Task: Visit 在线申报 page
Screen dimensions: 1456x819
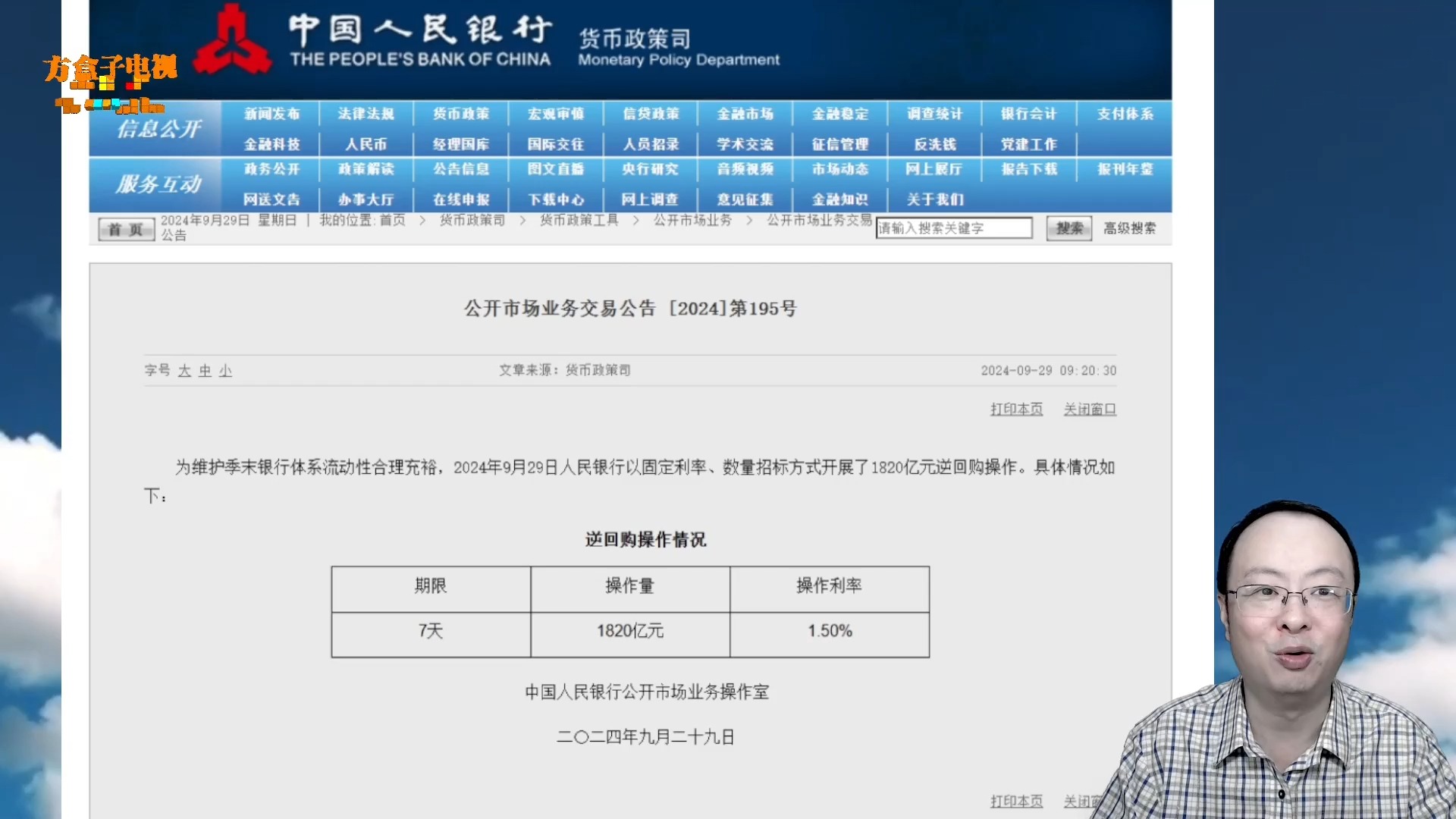Action: 461,199
